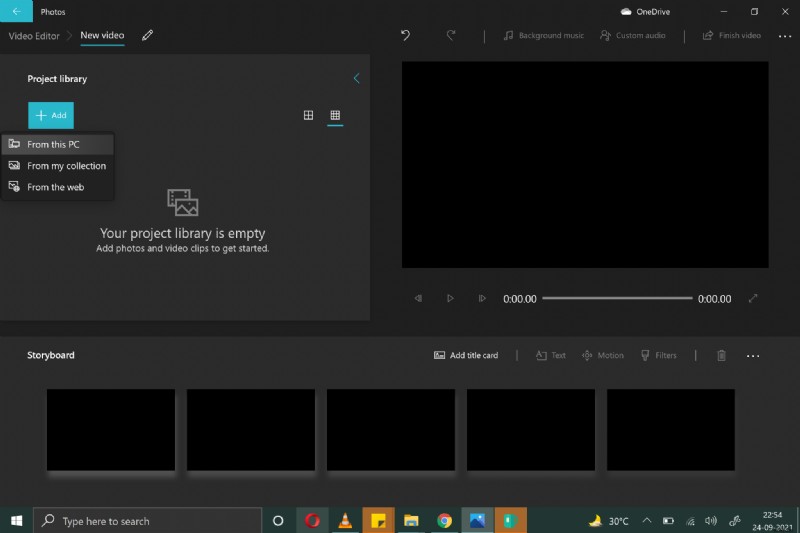Open Custom audio panel
The width and height of the screenshot is (800, 533).
(x=633, y=35)
